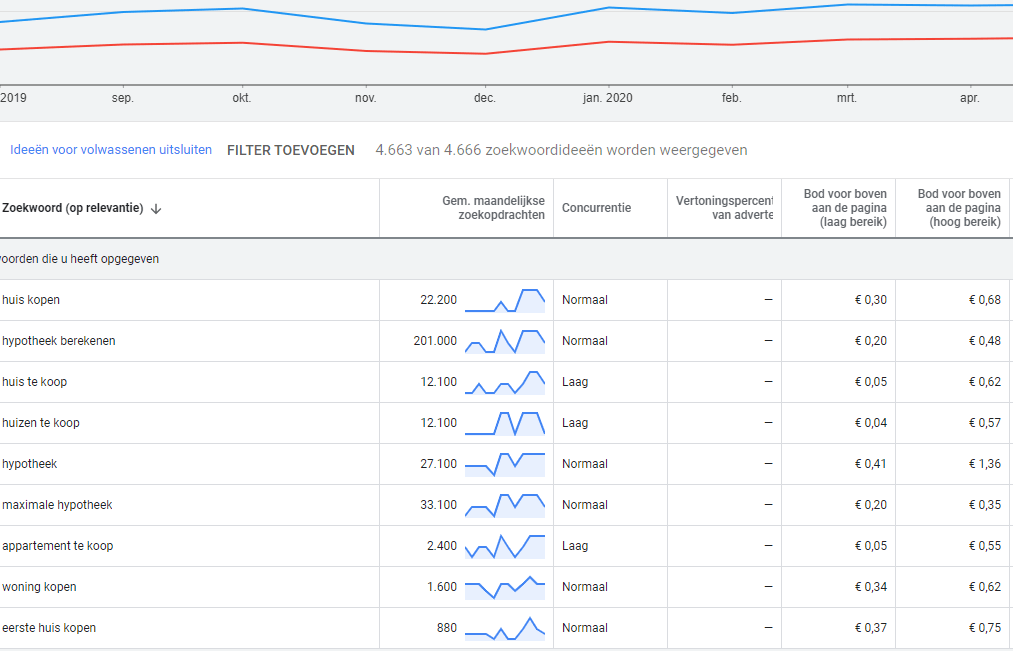Click the sparkline chart for "huis kopen"

[x=505, y=299]
